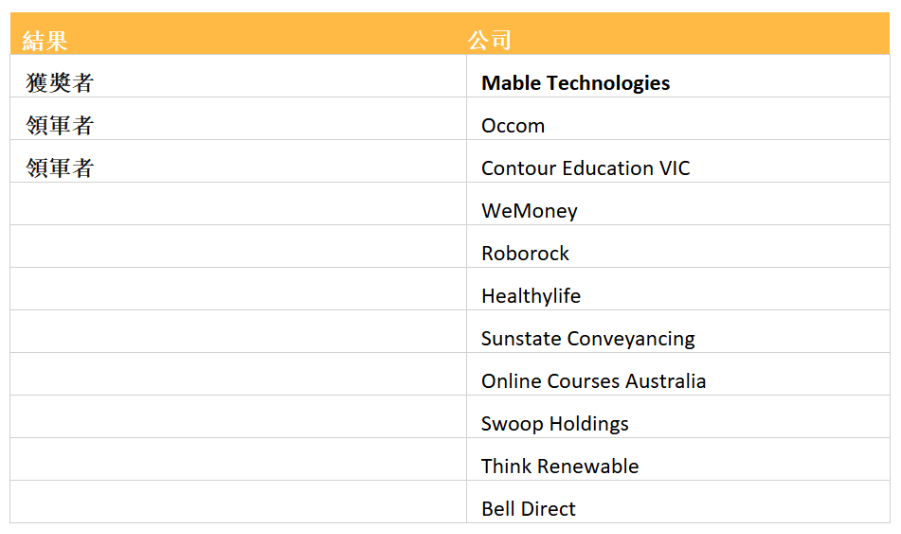Screen dimensions: 901x534
Task: Select the 領軍者 cell beside Occom
Action: click(x=59, y=126)
